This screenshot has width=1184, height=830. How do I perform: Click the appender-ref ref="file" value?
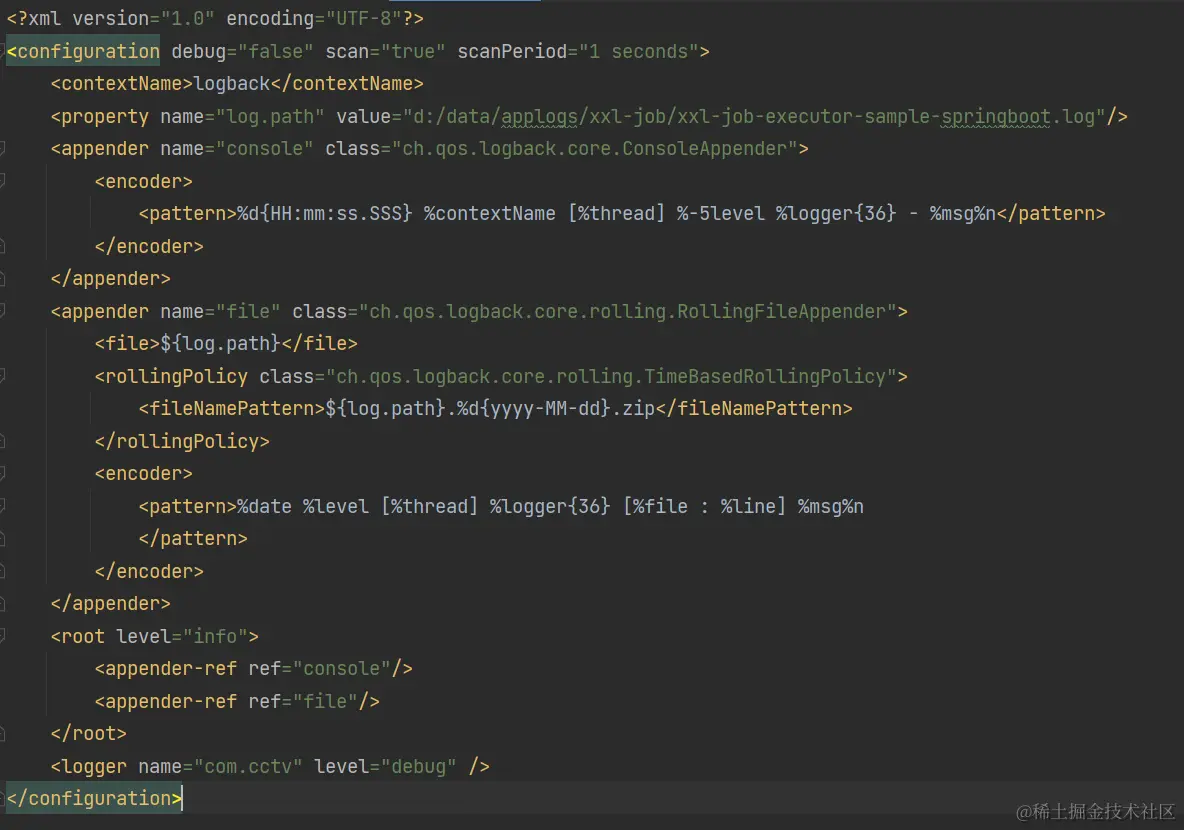(x=325, y=702)
